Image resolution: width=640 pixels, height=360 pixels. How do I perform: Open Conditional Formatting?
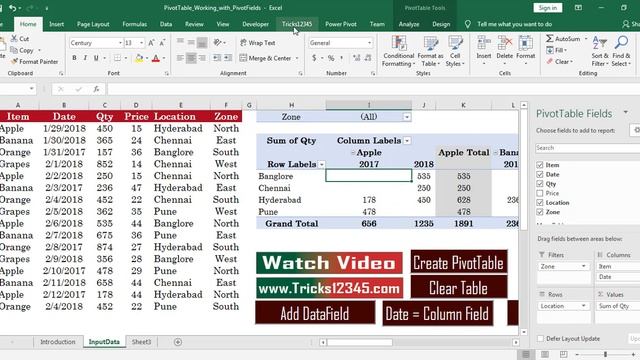[x=398, y=51]
